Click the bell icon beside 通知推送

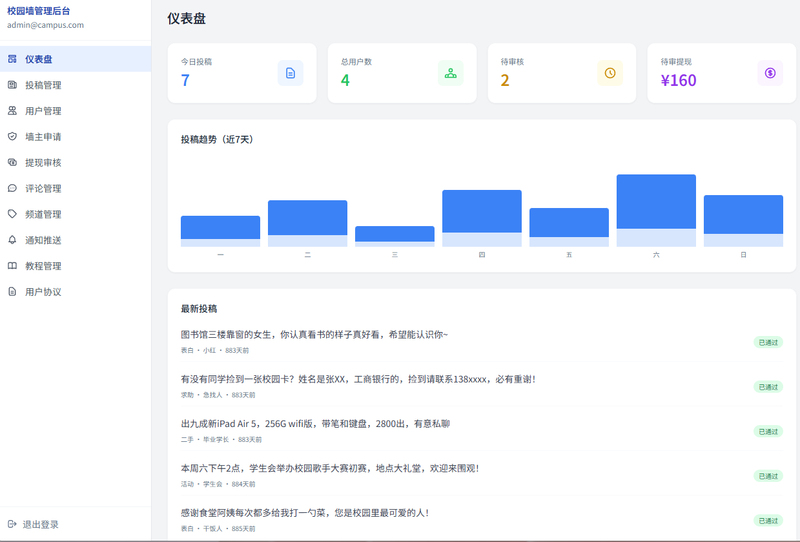click(x=12, y=240)
